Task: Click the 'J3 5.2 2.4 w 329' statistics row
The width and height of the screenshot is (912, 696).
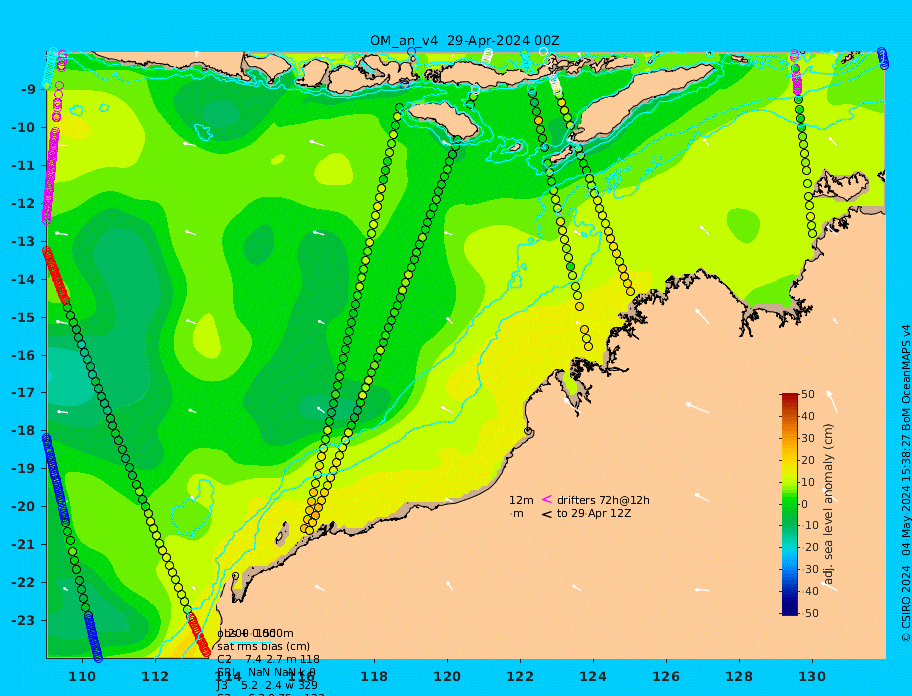Action: pyautogui.click(x=267, y=685)
